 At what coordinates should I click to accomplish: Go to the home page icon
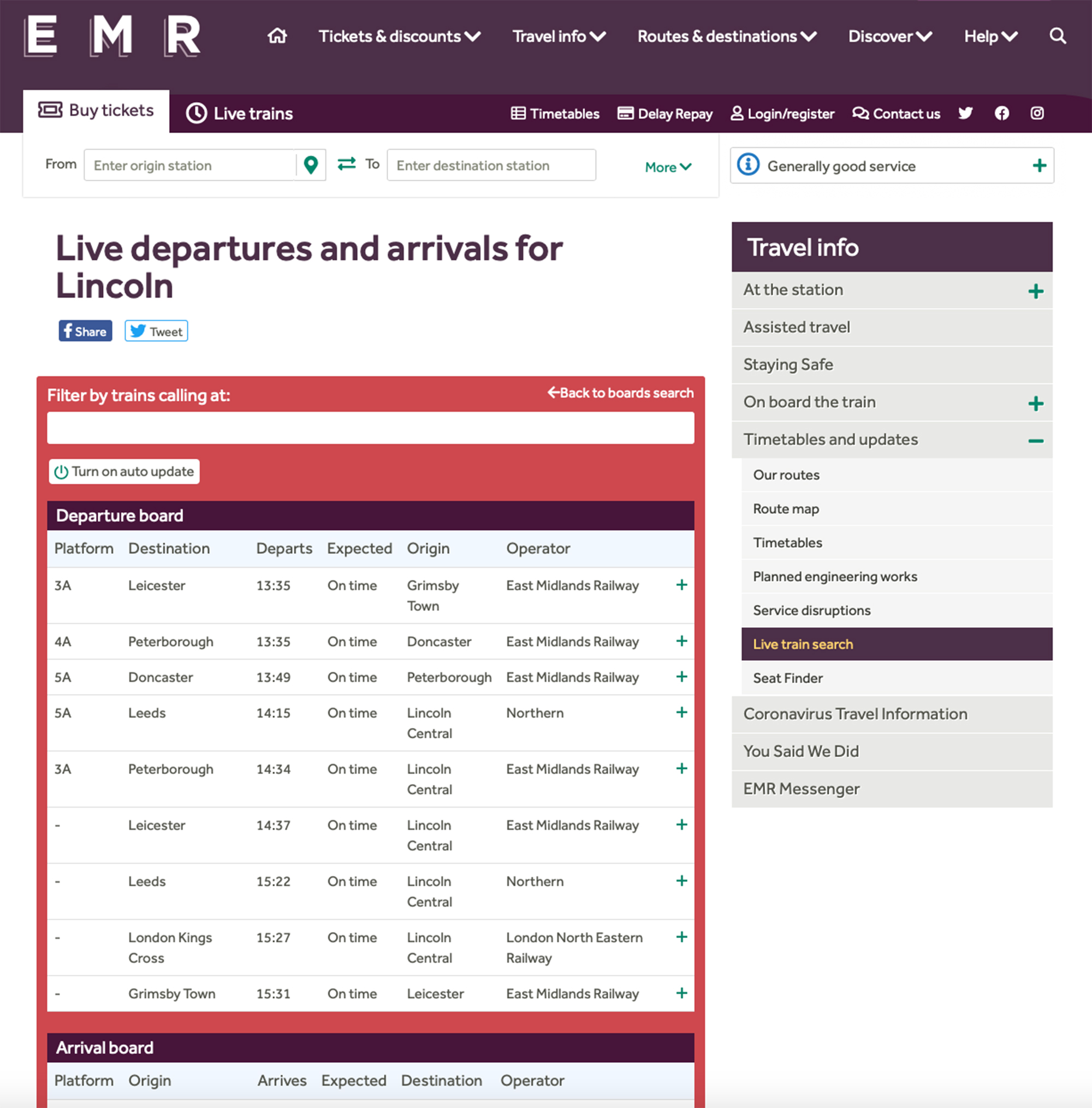(x=277, y=36)
